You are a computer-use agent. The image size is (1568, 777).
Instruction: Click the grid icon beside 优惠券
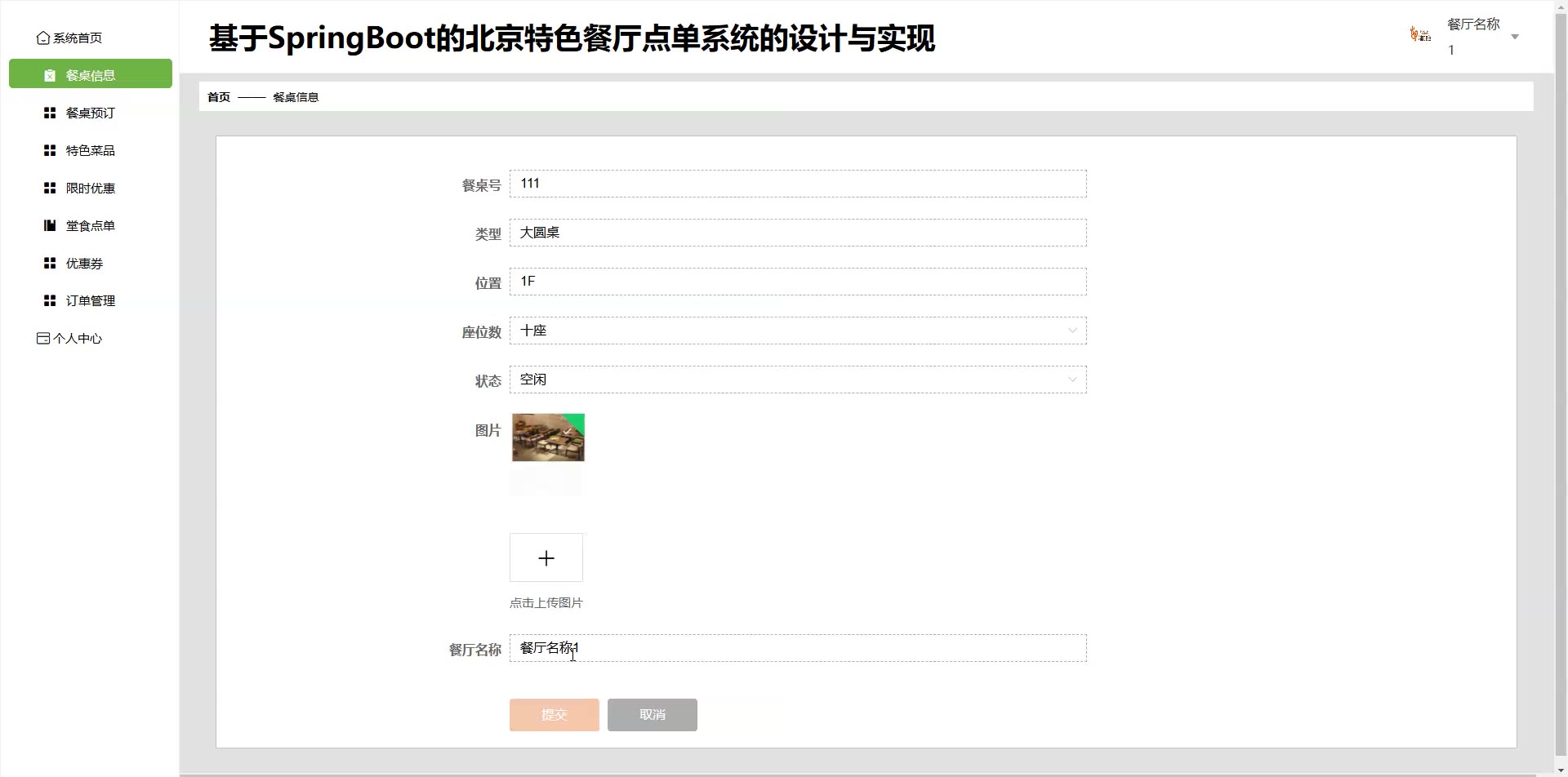pos(50,263)
